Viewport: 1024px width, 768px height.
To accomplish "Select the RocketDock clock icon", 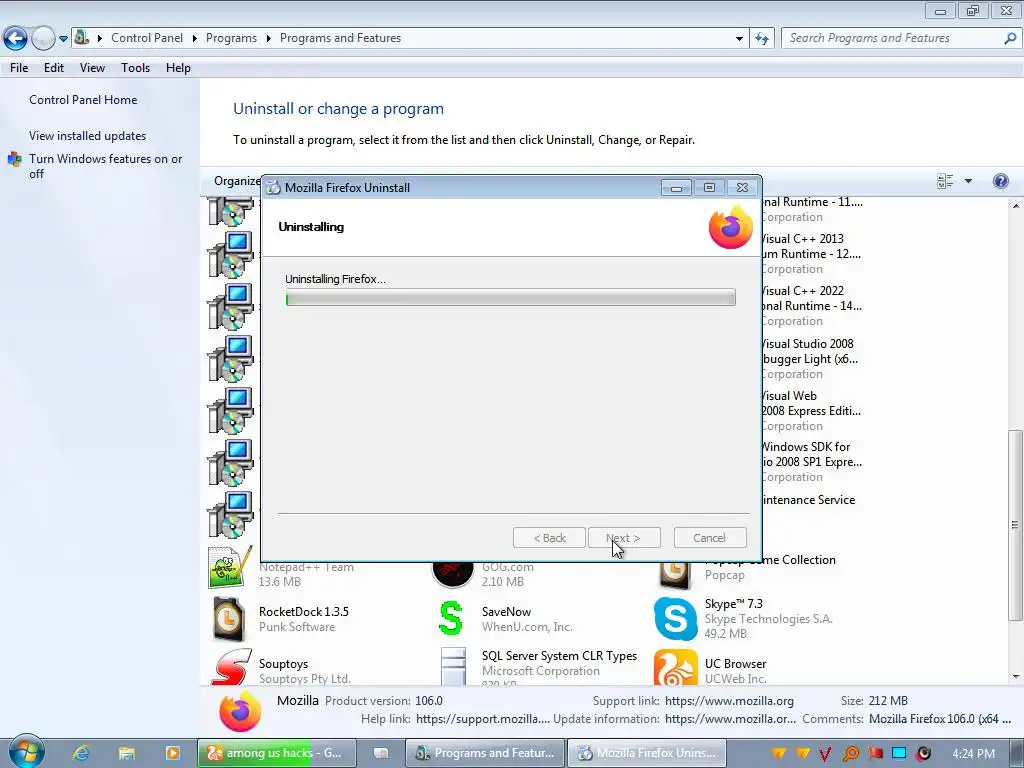I will coord(229,619).
